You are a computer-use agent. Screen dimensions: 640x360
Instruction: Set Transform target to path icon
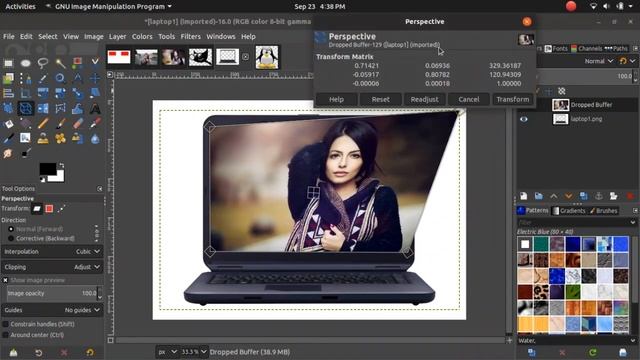pyautogui.click(x=61, y=209)
